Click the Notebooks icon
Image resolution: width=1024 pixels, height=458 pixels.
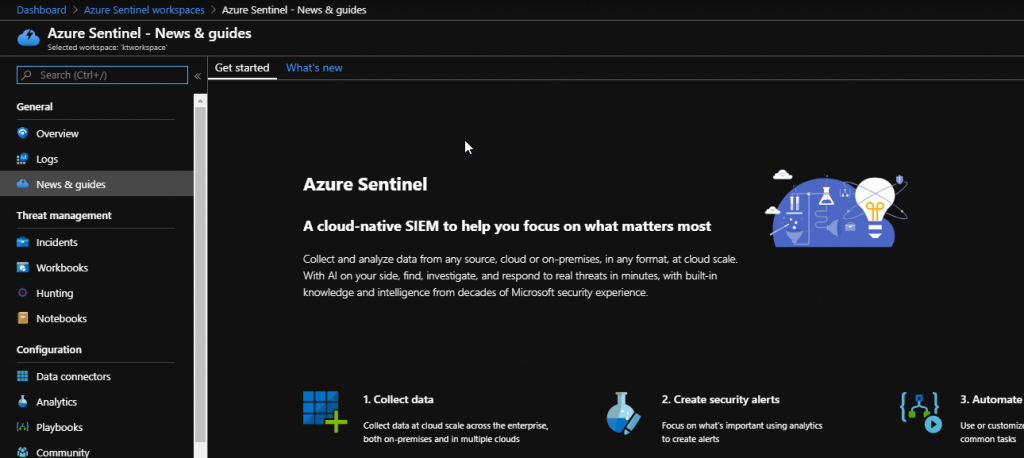tap(23, 319)
